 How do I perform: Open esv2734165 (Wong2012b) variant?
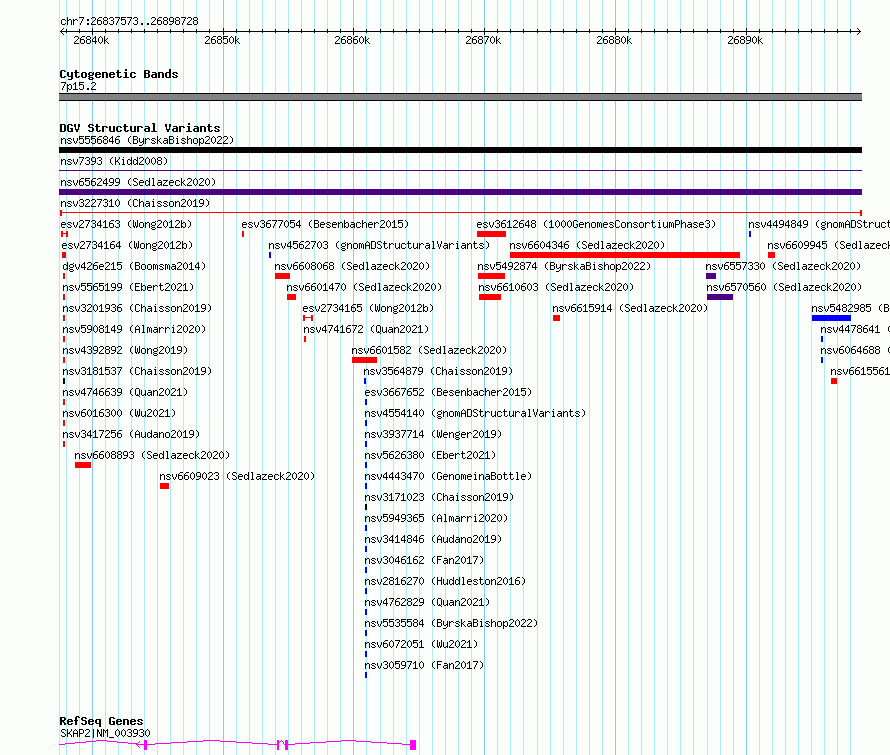pyautogui.click(x=368, y=308)
